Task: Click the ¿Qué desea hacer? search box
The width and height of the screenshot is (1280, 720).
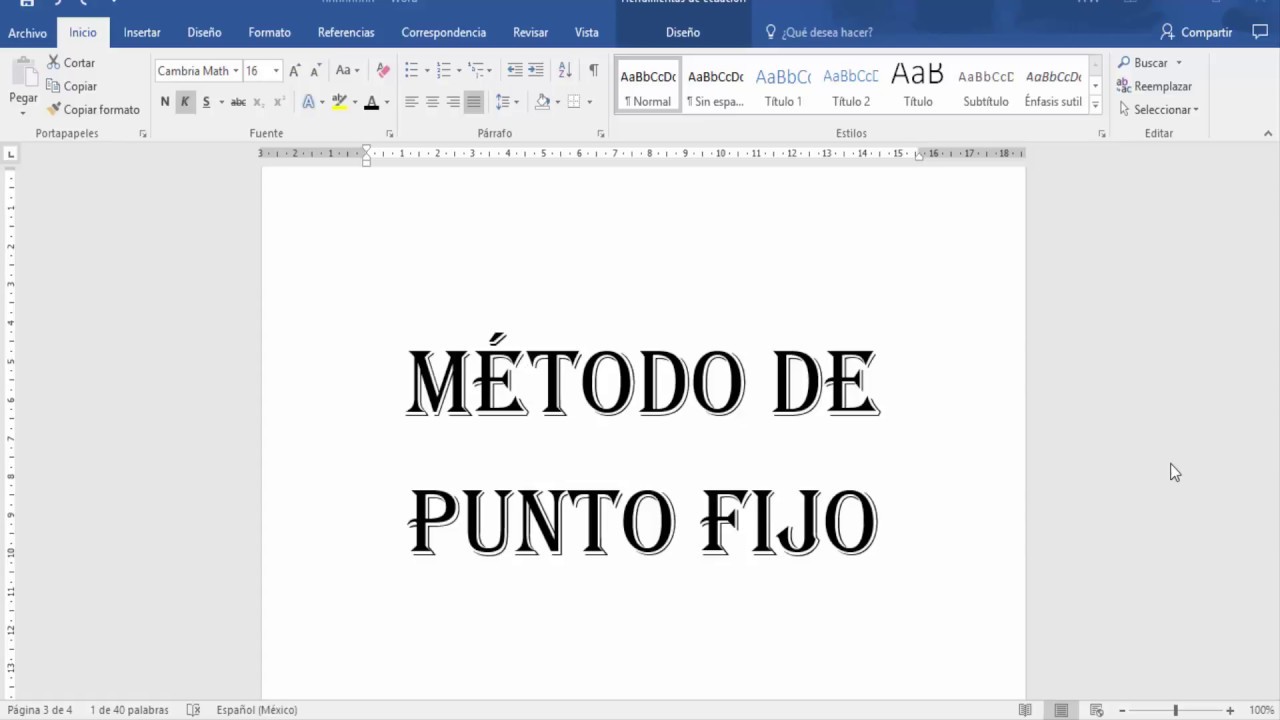Action: pos(819,32)
